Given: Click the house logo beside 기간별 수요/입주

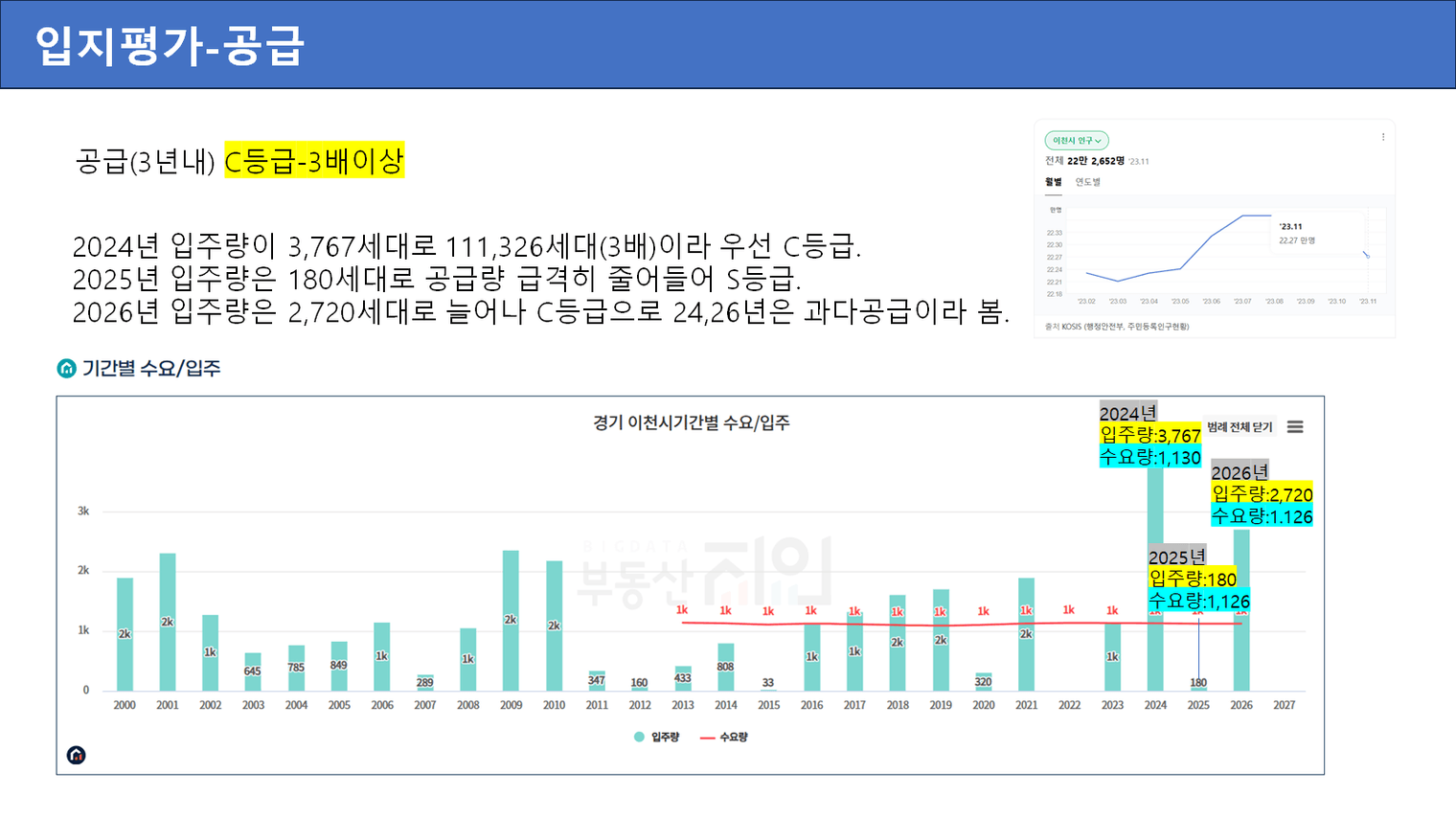Looking at the screenshot, I should [67, 369].
